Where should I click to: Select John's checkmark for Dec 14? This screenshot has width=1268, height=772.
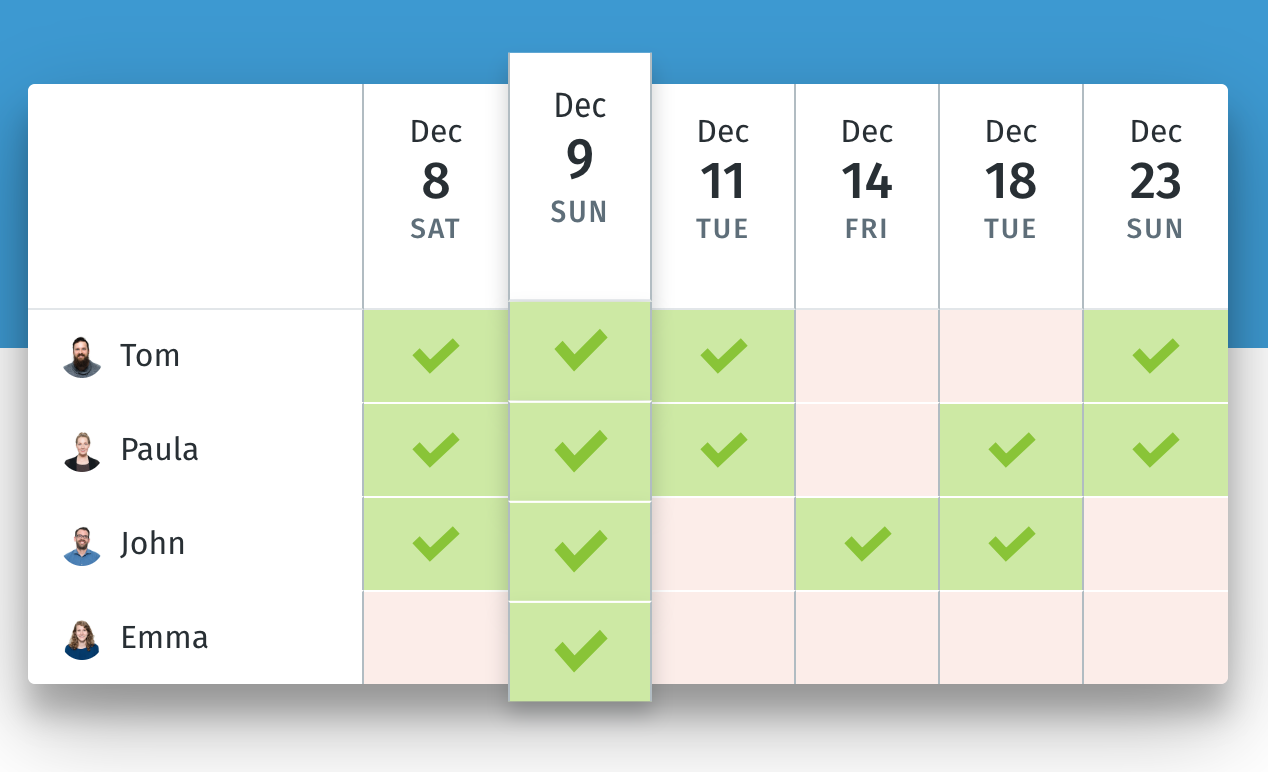866,543
